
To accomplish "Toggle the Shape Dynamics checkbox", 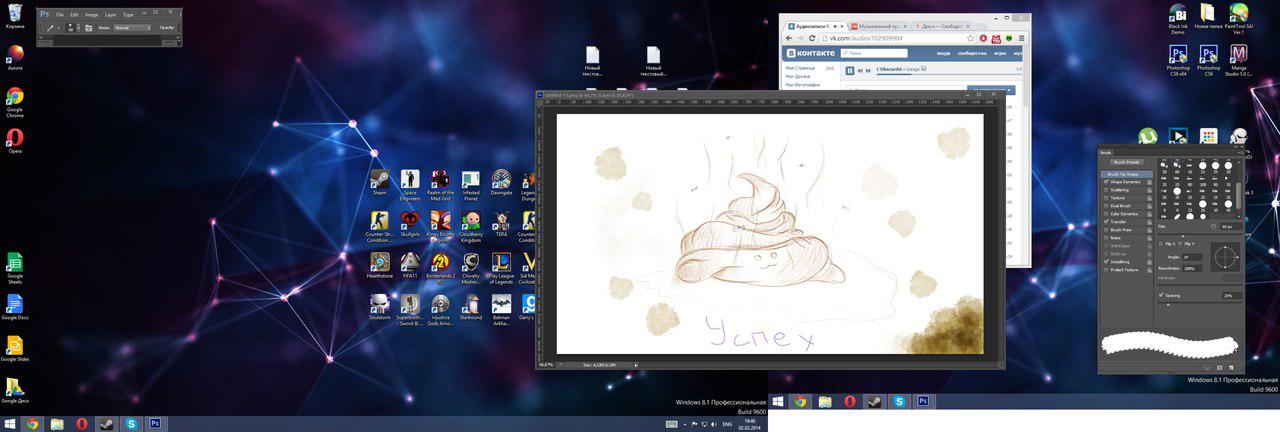I will coord(1105,182).
